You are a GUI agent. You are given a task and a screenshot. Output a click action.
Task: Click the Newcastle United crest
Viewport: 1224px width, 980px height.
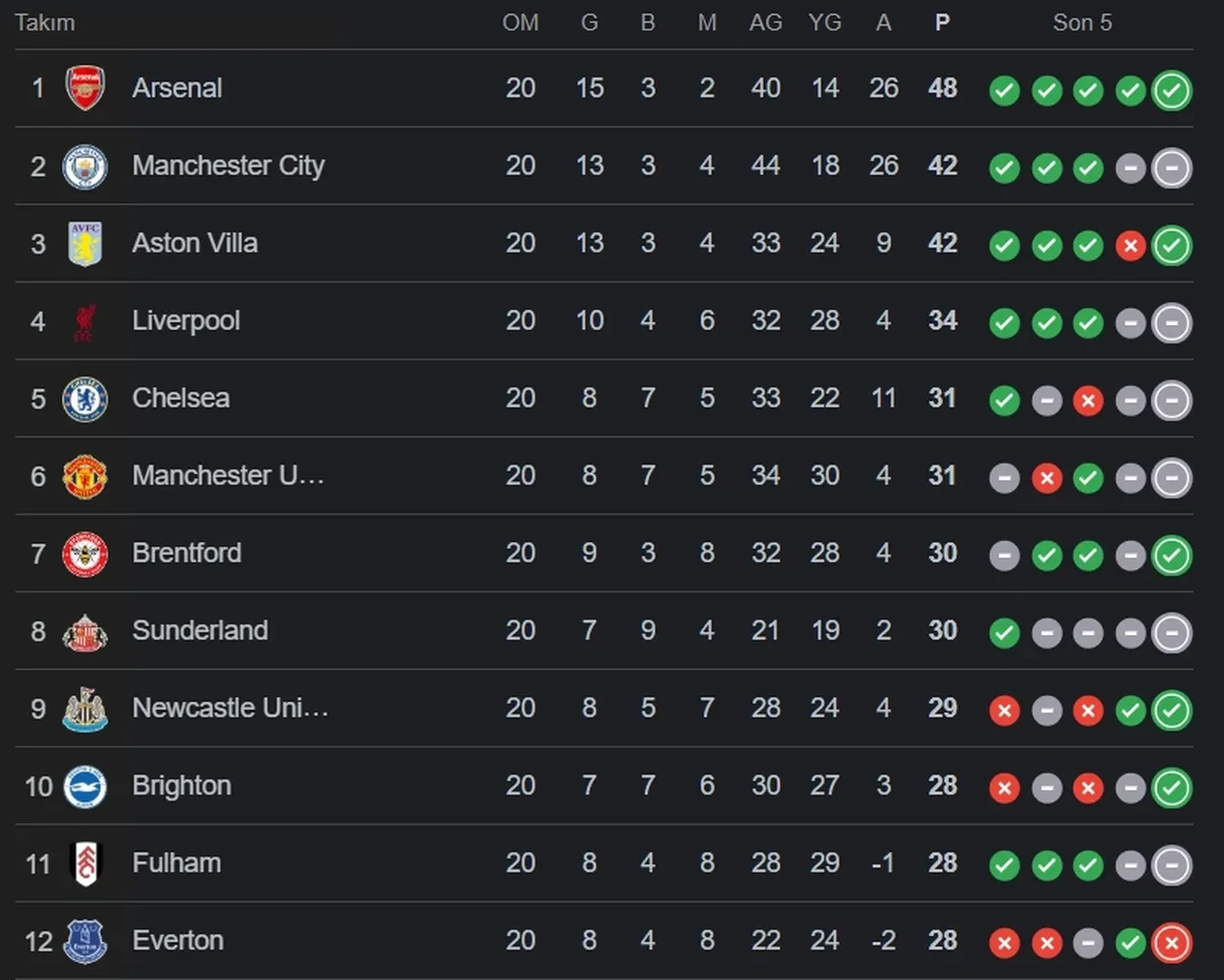[85, 708]
